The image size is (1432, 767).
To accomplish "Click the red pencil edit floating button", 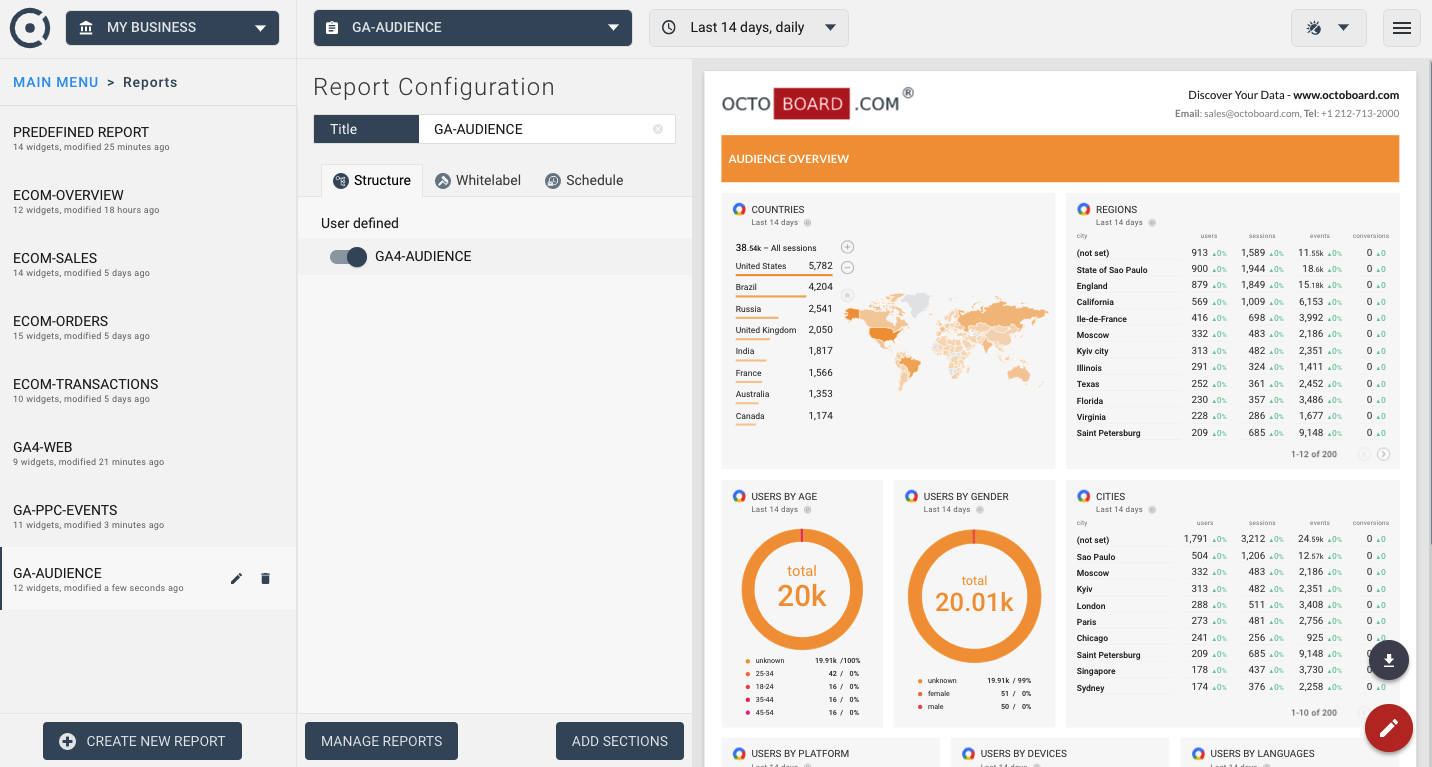I will [x=1389, y=728].
